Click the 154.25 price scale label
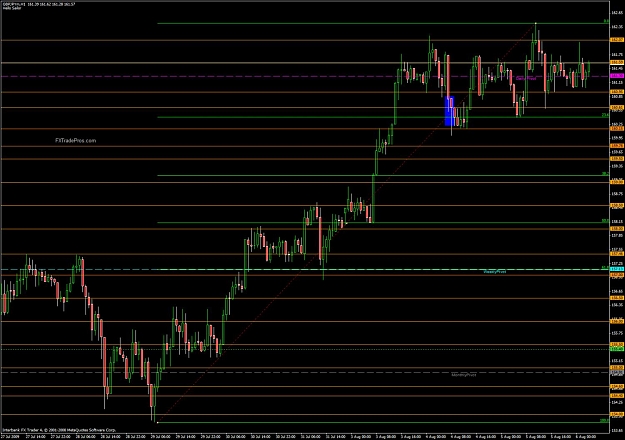The height and width of the screenshot is (440, 625). pyautogui.click(x=617, y=403)
